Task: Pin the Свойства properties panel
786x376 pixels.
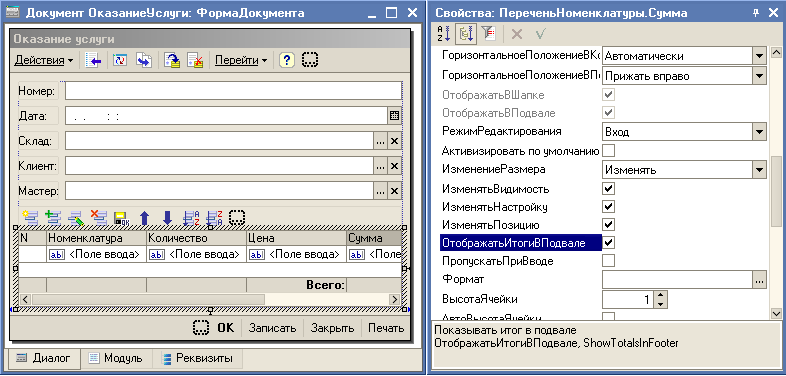Action: point(756,13)
